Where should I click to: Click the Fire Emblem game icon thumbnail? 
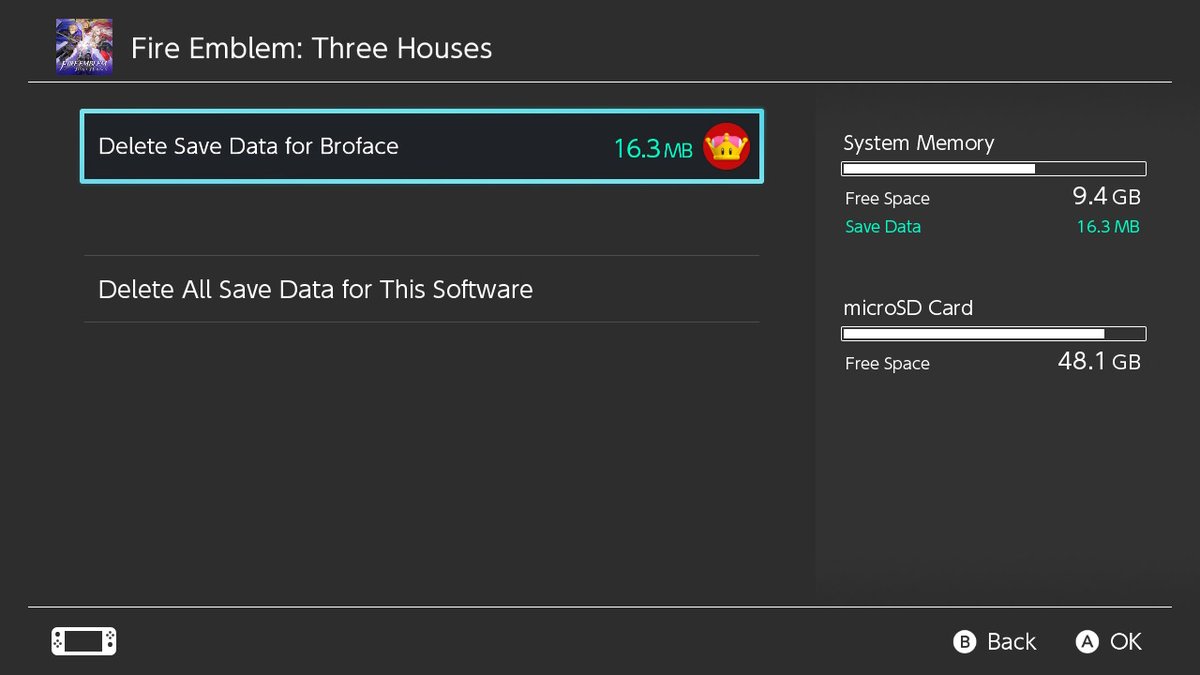(x=84, y=46)
